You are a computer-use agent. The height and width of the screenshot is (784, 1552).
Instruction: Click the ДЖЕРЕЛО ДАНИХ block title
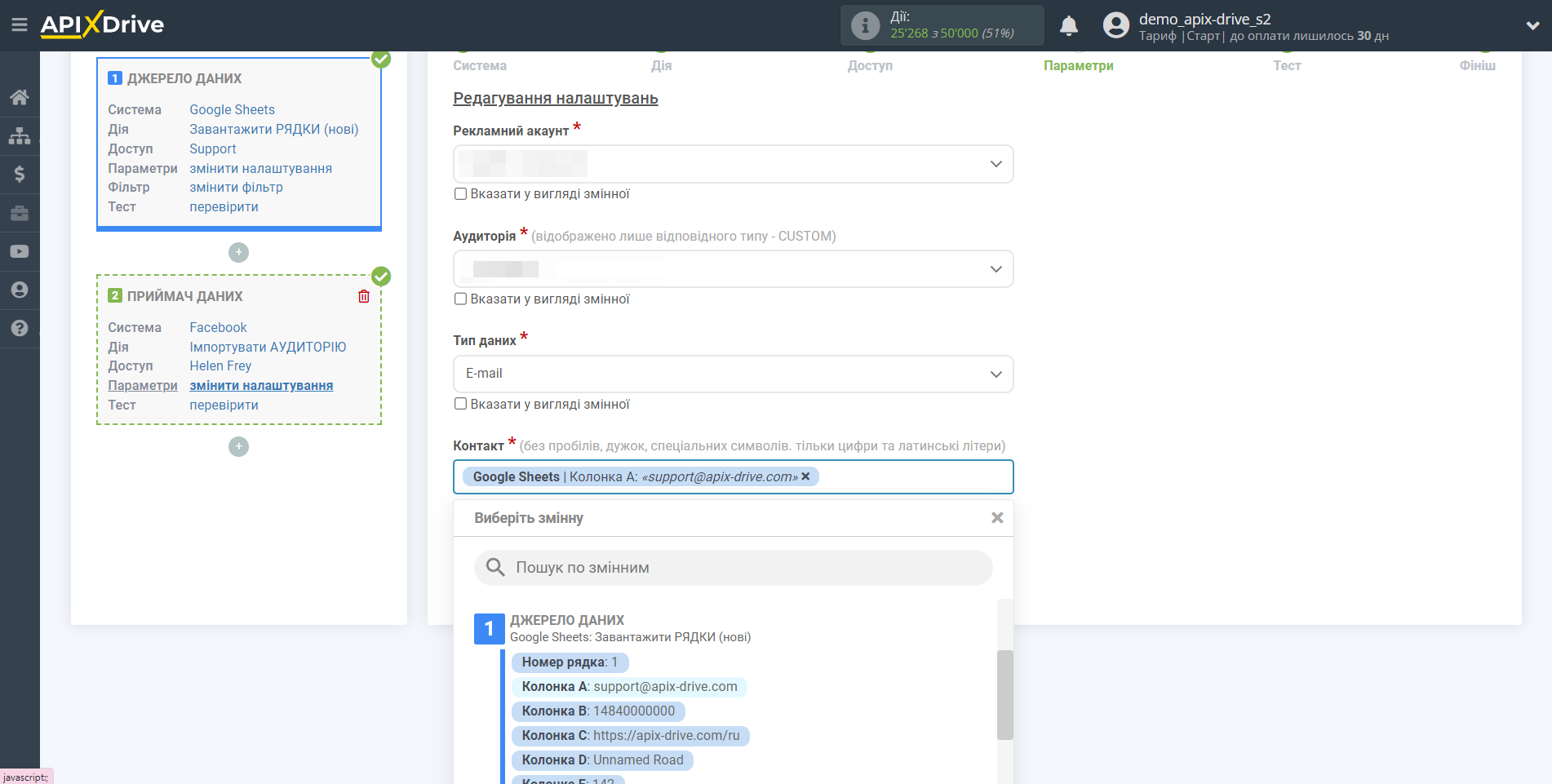(184, 78)
